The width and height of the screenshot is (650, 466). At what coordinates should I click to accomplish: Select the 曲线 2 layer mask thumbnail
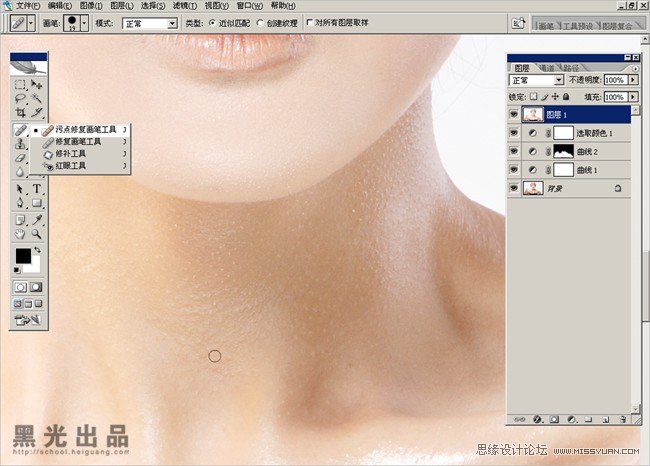click(563, 151)
